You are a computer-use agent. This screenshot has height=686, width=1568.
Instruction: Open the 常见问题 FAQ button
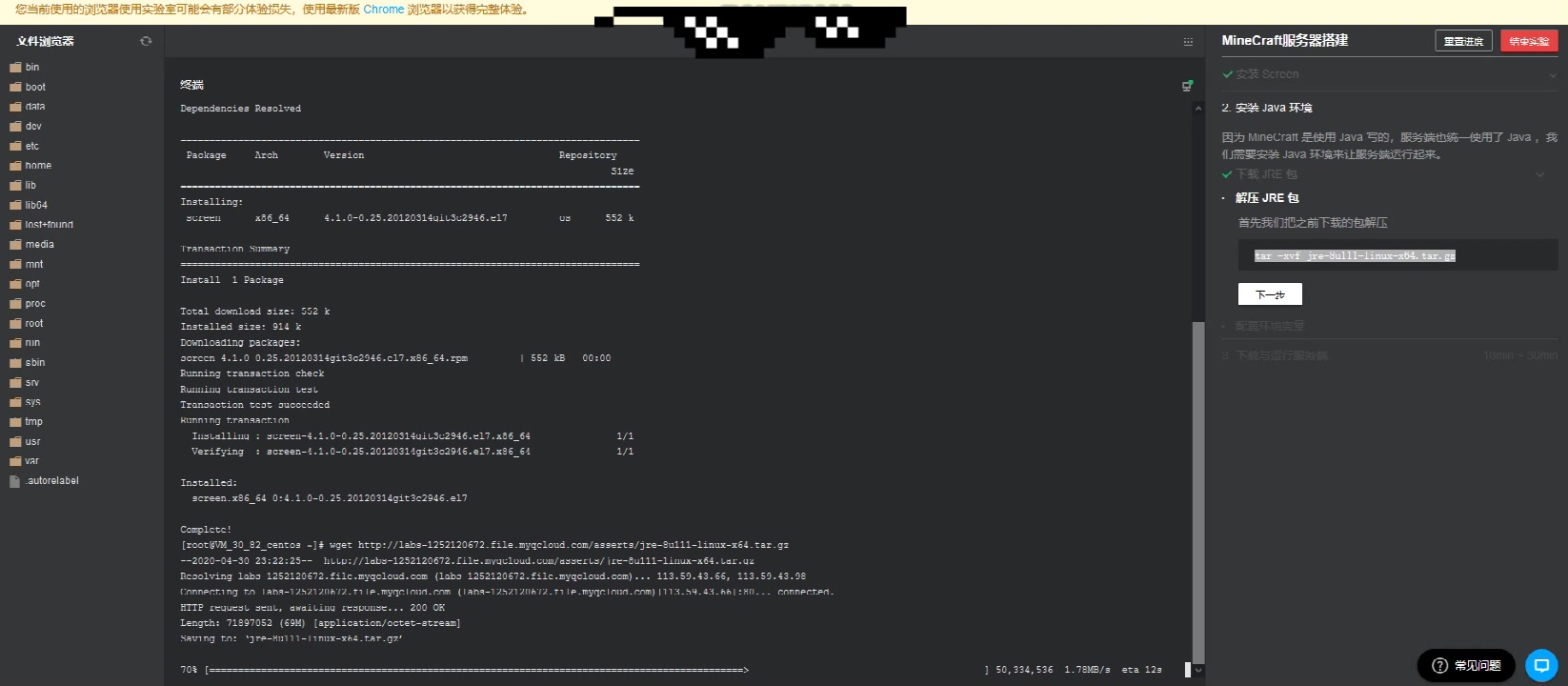1466,665
